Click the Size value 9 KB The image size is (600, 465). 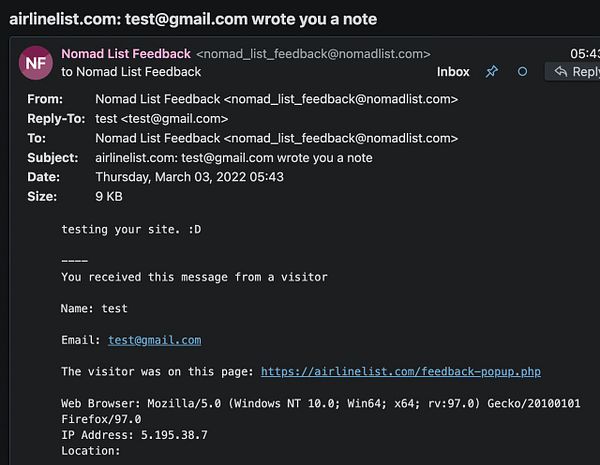click(110, 196)
